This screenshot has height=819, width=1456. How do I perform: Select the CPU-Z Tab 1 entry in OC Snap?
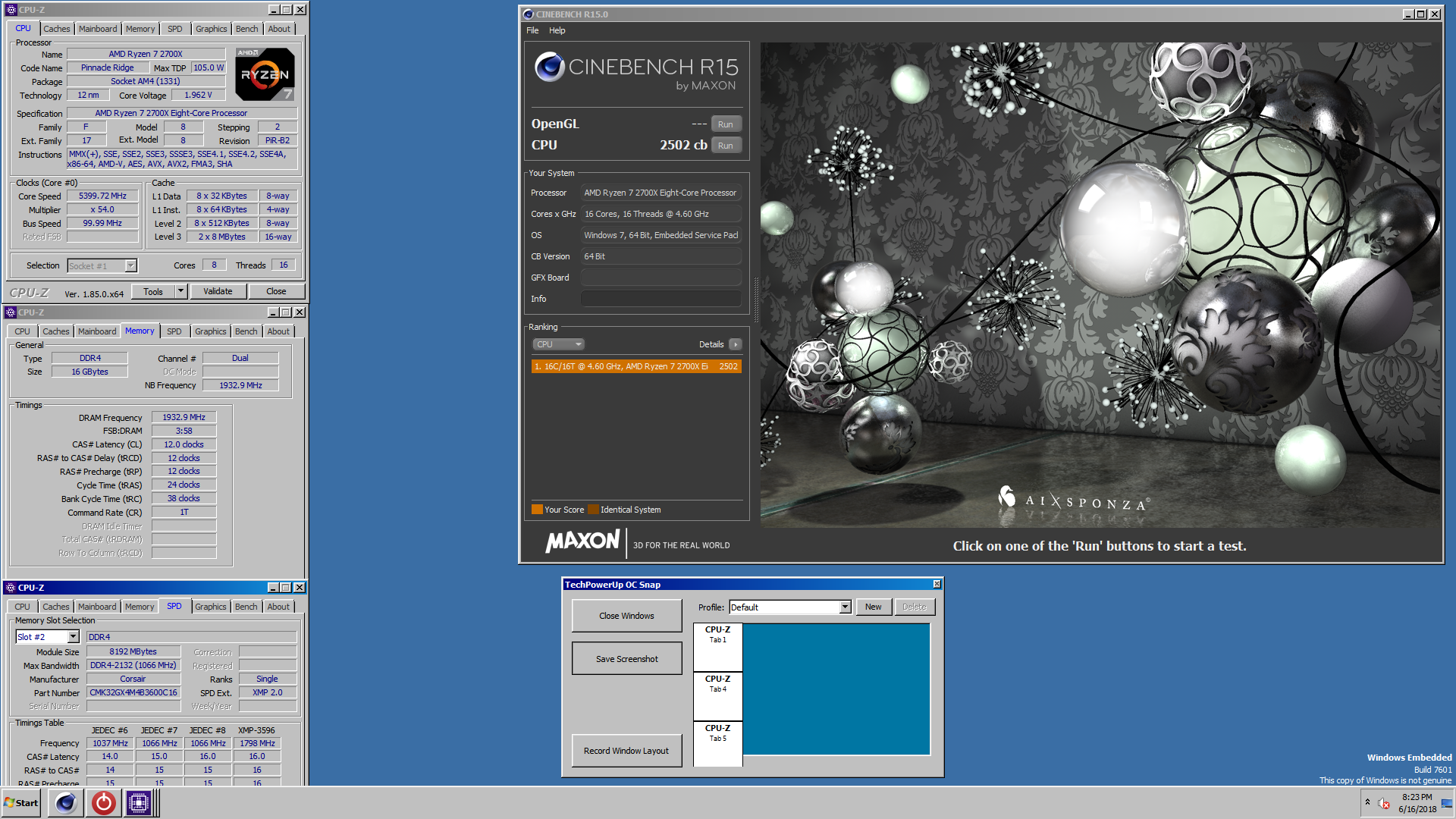coord(717,648)
